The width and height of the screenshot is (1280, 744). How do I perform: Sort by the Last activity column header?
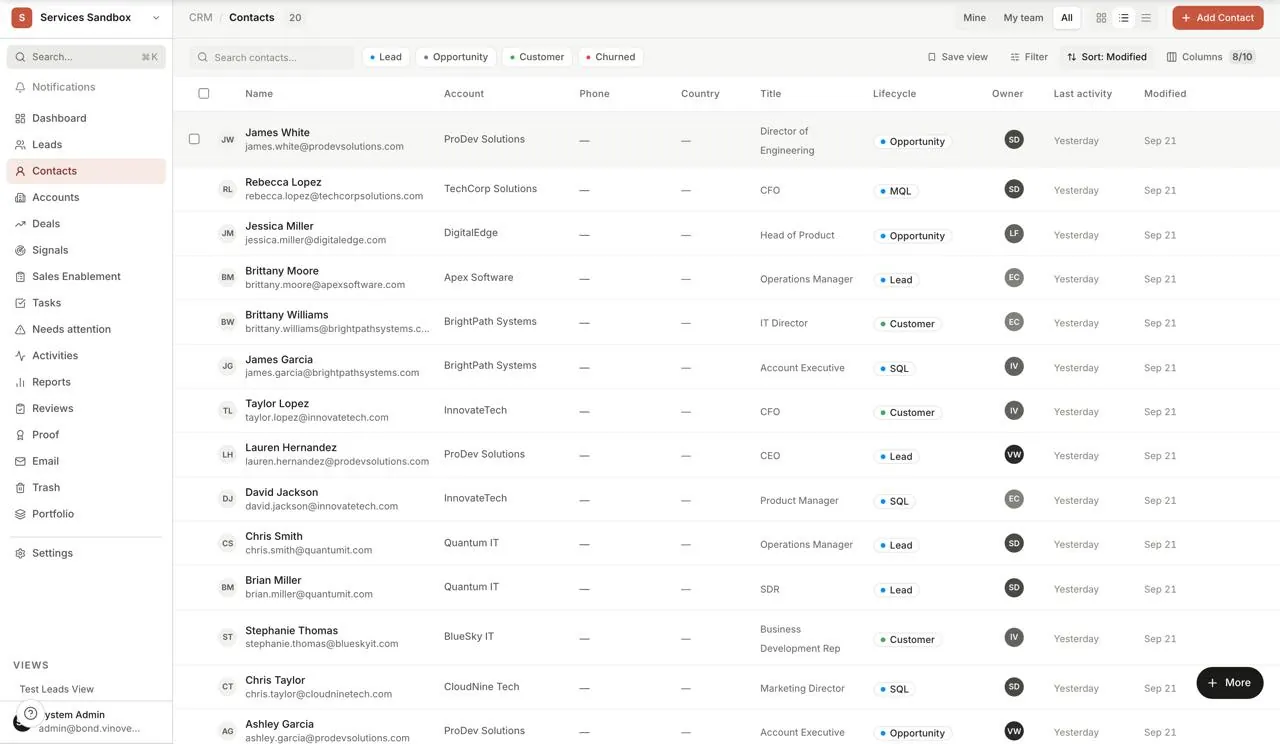pyautogui.click(x=1082, y=93)
